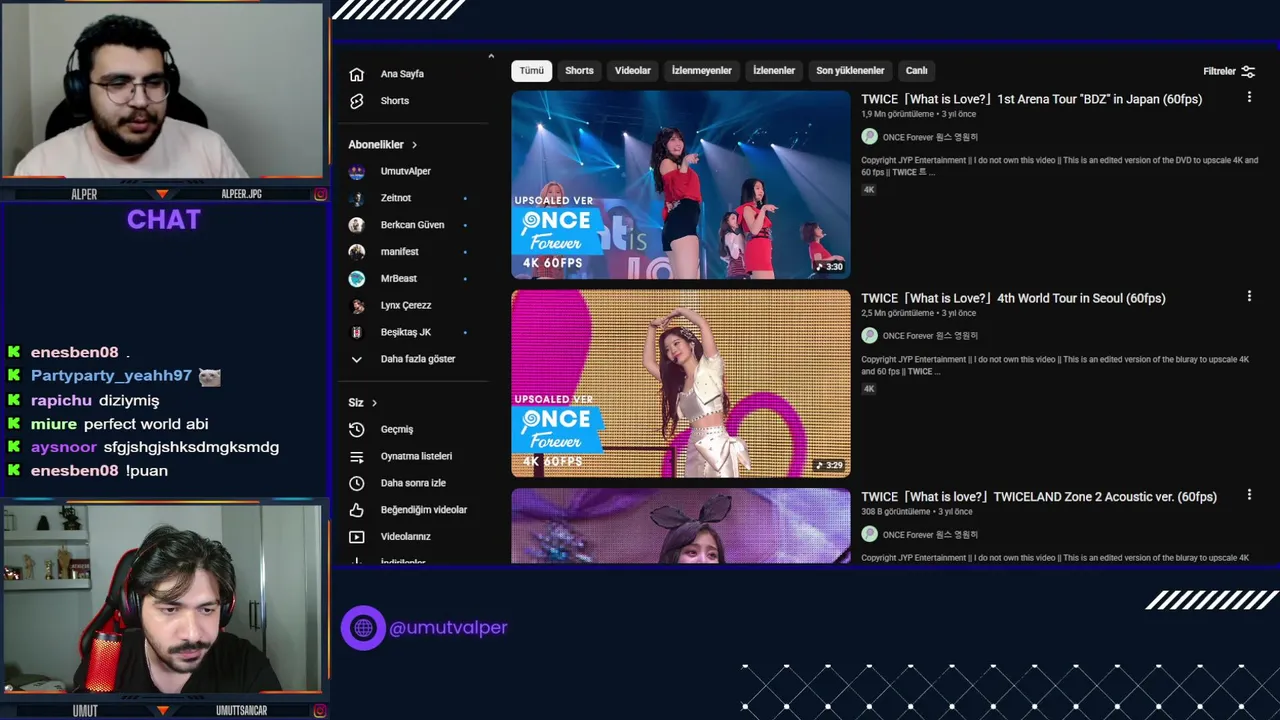Collapse sidebar using top caret arrow

pos(491,56)
